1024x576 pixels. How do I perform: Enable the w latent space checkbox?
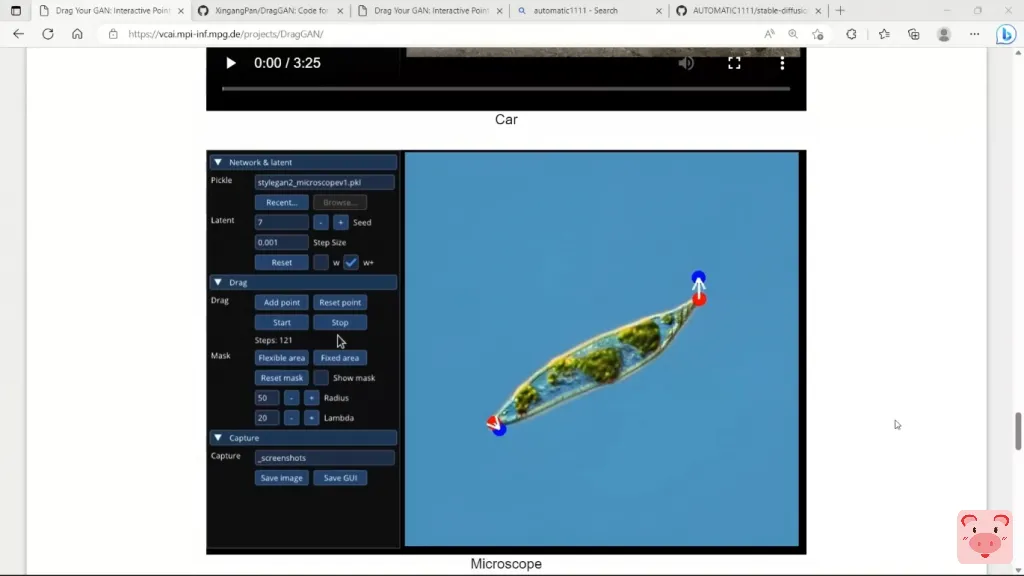coord(321,262)
